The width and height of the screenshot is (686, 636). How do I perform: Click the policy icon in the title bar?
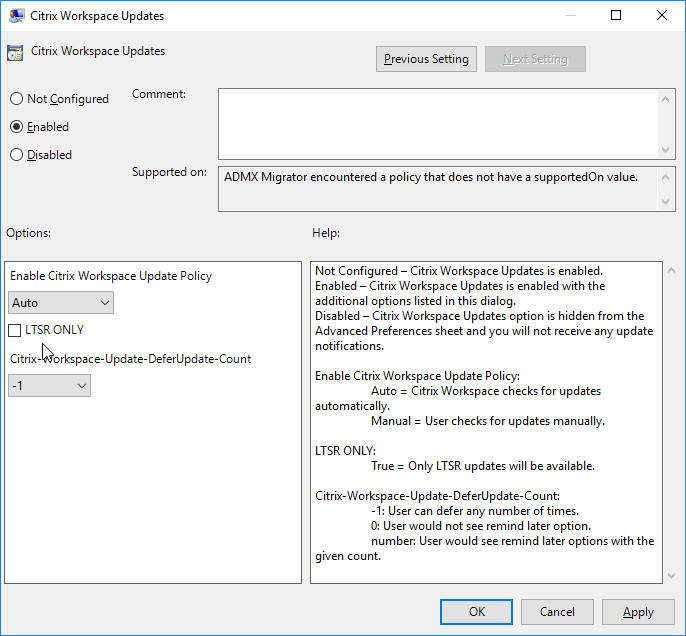[x=15, y=16]
